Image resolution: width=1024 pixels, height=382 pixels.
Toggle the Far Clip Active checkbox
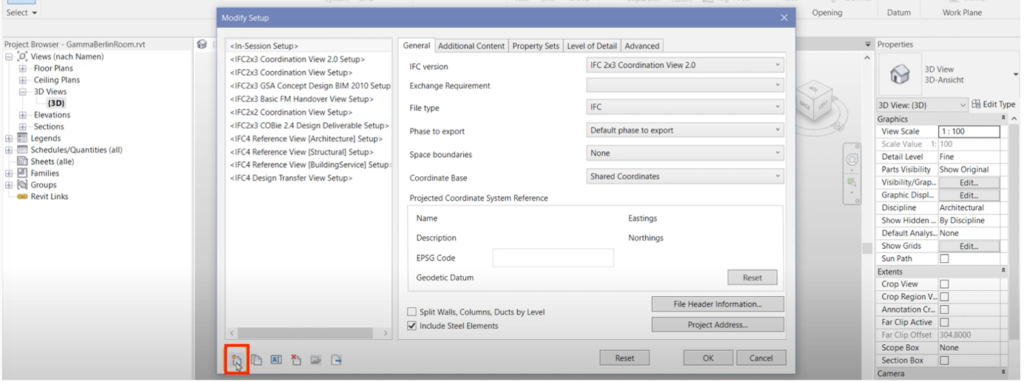tap(944, 323)
